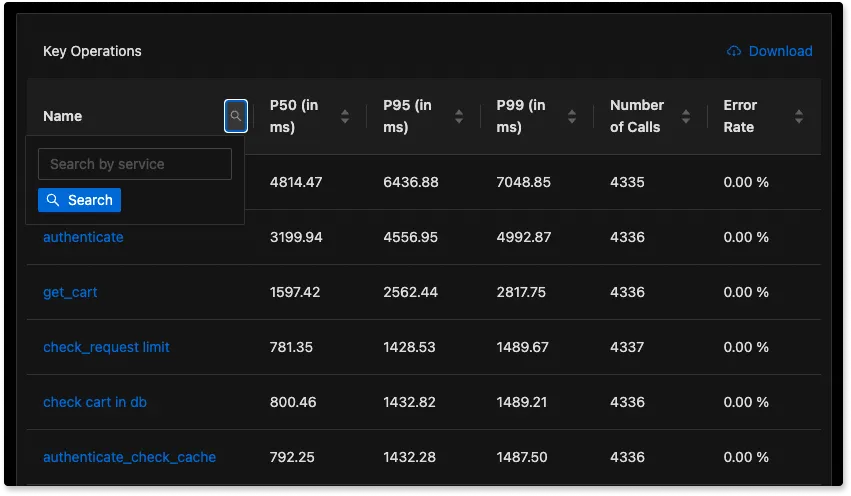The image size is (851, 496).
Task: Sort by P50 (in ms) column
Action: [345, 116]
